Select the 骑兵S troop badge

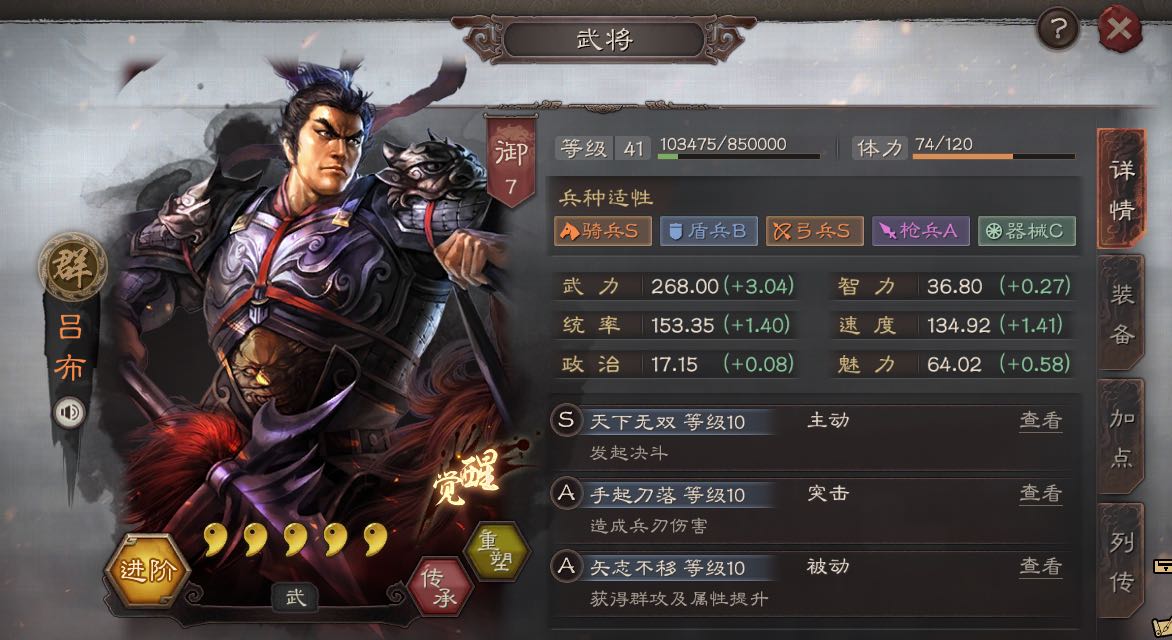[602, 231]
